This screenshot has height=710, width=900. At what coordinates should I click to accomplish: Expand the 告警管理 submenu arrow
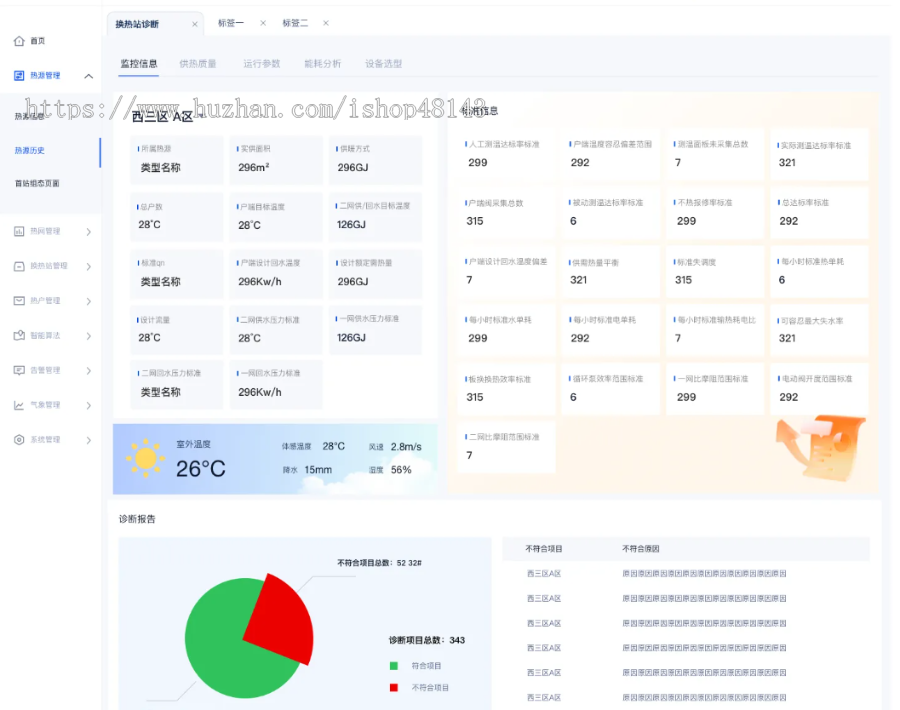[88, 371]
